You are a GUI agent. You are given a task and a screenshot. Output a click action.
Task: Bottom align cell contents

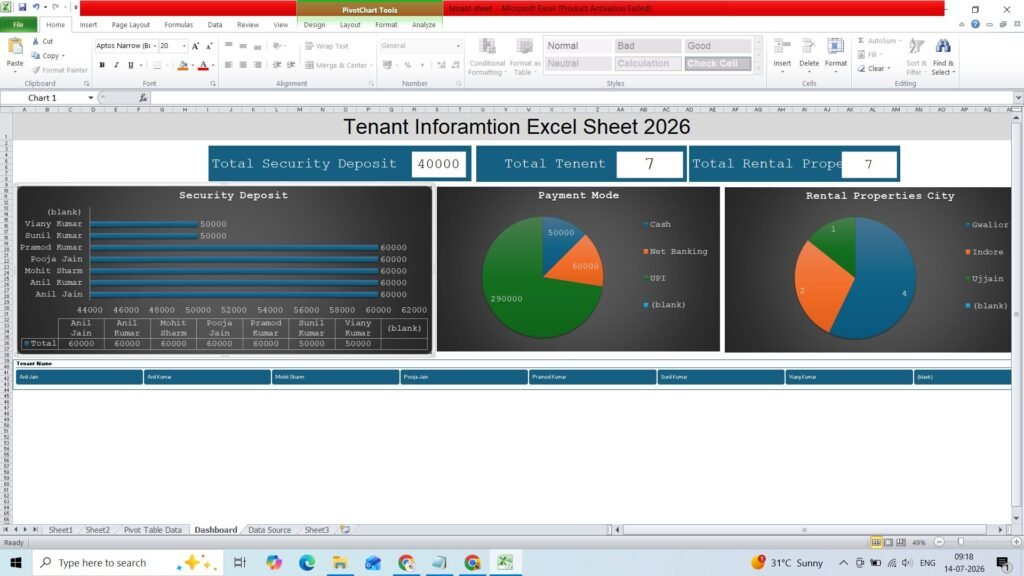257,46
